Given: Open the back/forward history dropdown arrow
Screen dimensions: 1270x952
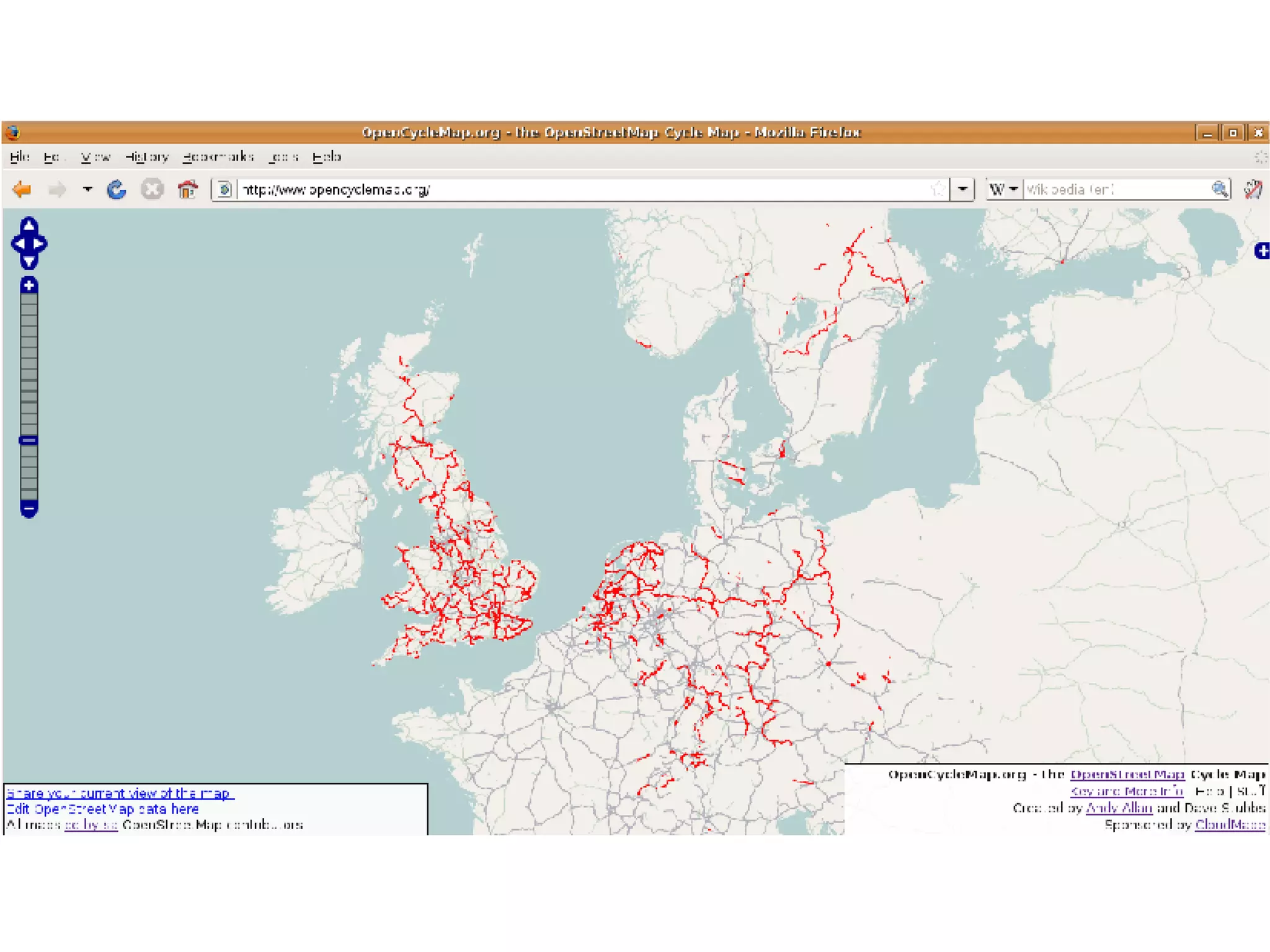Looking at the screenshot, I should 87,189.
